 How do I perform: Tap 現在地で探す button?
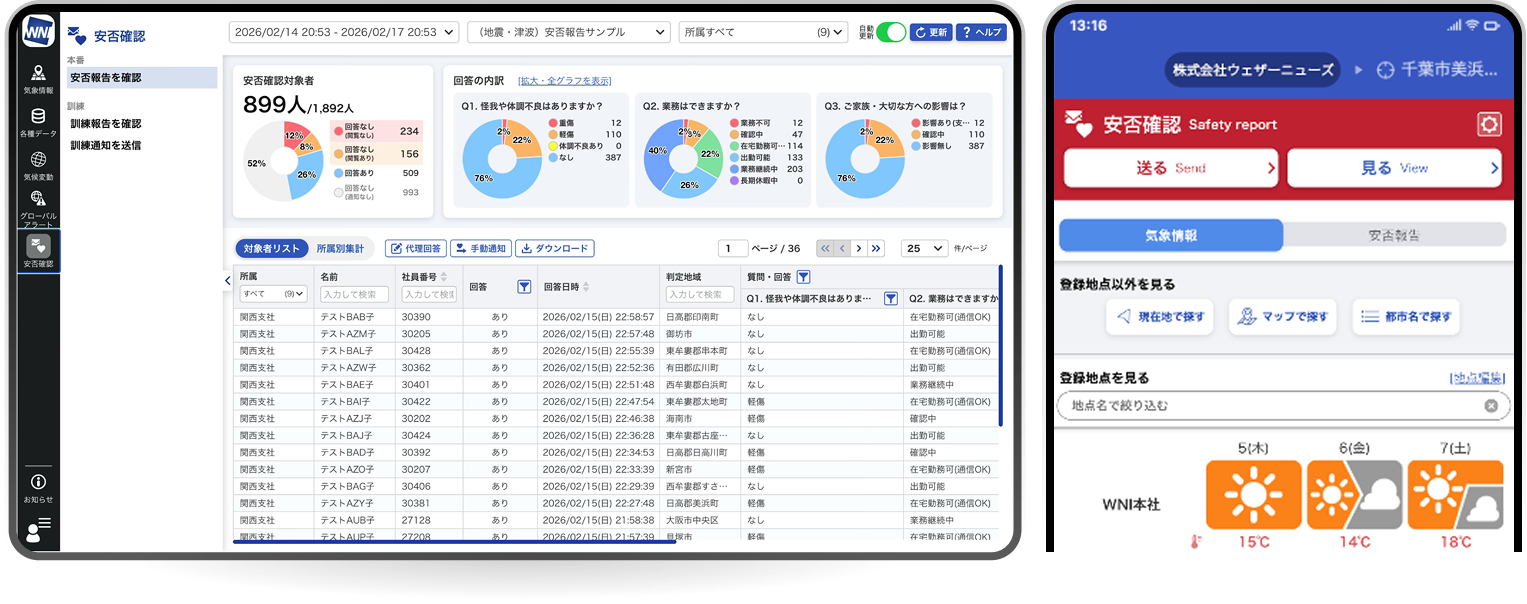click(x=1160, y=317)
